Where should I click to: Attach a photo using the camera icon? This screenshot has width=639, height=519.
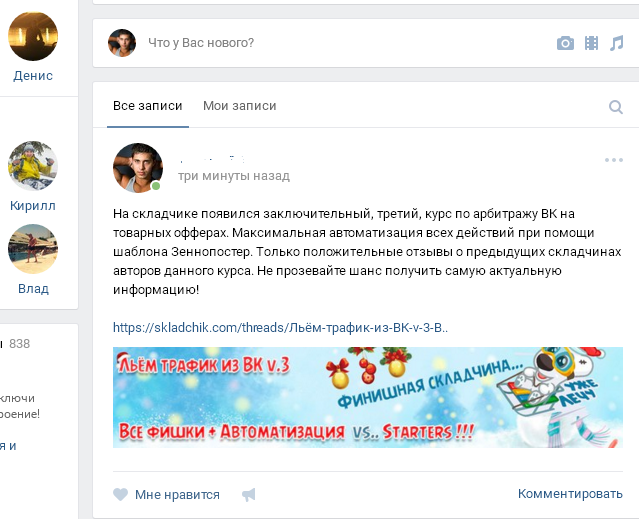pos(565,43)
